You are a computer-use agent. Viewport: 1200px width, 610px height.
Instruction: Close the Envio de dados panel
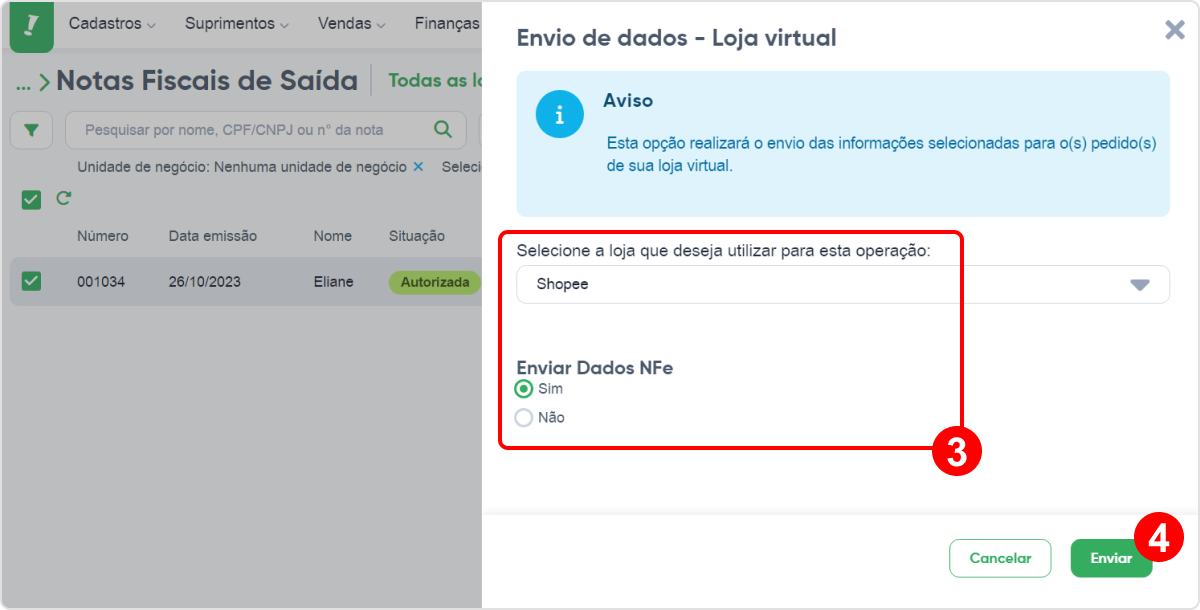(1175, 30)
